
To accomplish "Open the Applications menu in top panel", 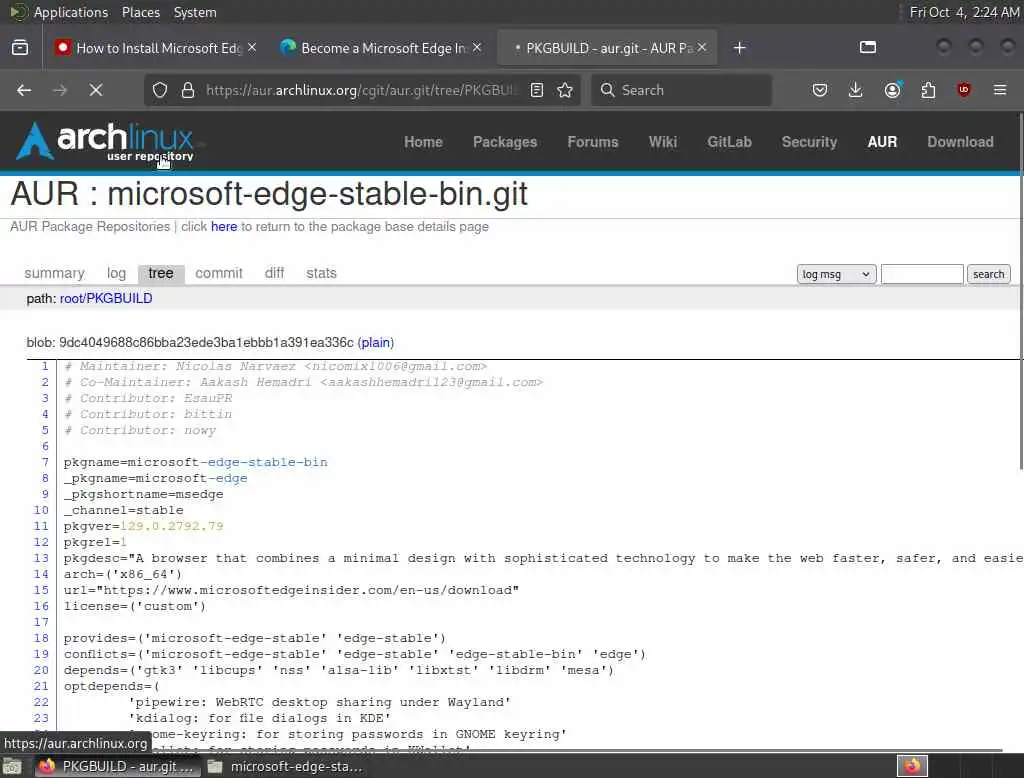I will point(71,12).
